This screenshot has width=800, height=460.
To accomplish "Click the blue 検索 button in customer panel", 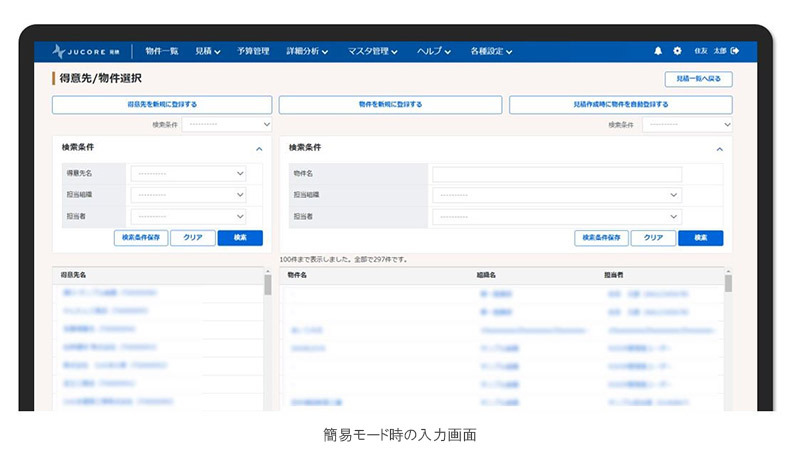I will 240,238.
